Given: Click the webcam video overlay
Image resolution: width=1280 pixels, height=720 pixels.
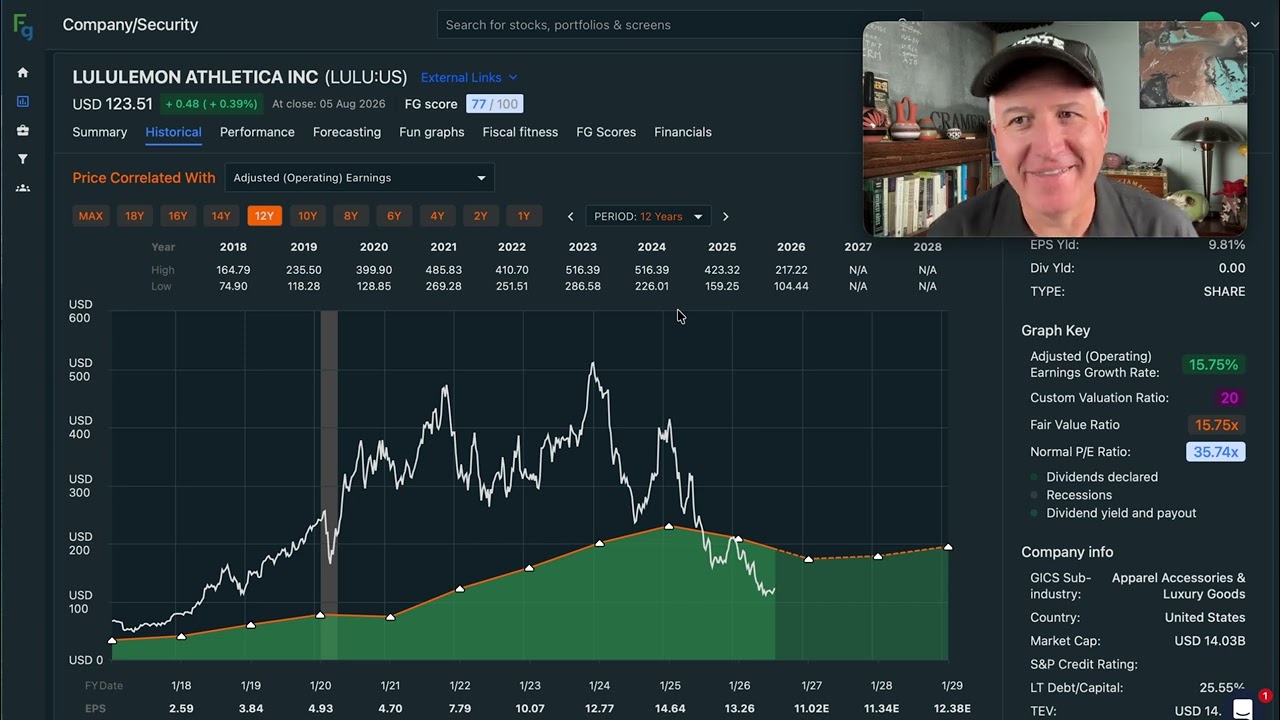Looking at the screenshot, I should click(x=1055, y=129).
